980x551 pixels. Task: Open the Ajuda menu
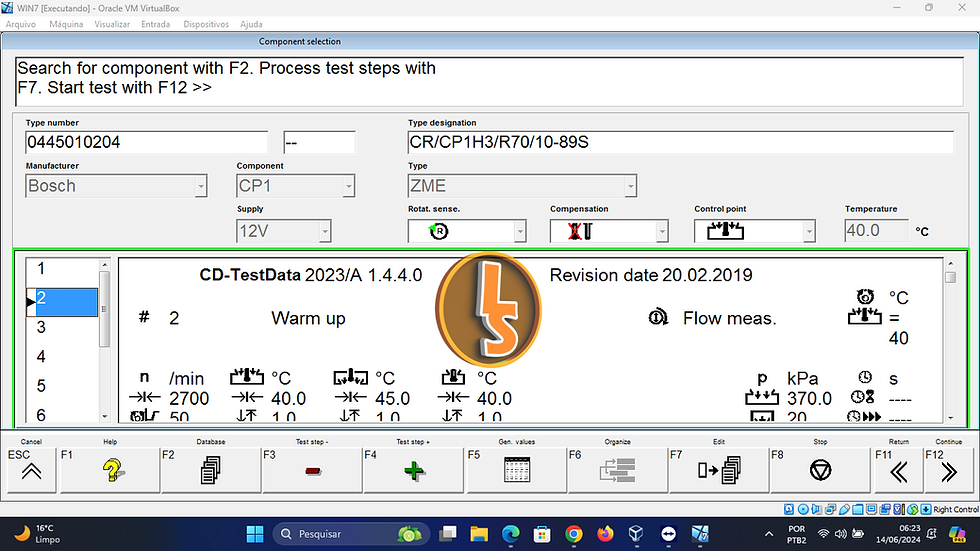(251, 24)
